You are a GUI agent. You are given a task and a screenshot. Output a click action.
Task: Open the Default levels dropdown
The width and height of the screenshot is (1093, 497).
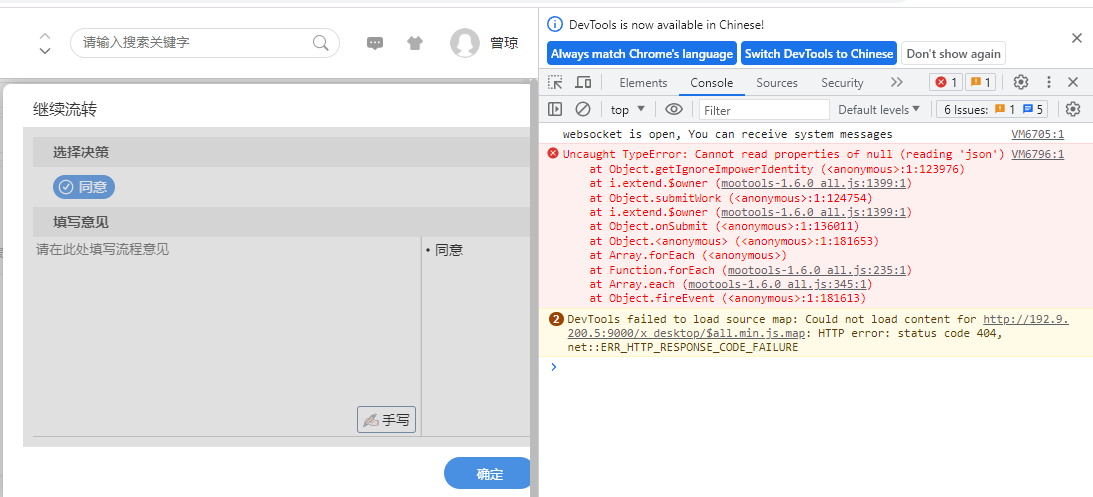(x=879, y=109)
